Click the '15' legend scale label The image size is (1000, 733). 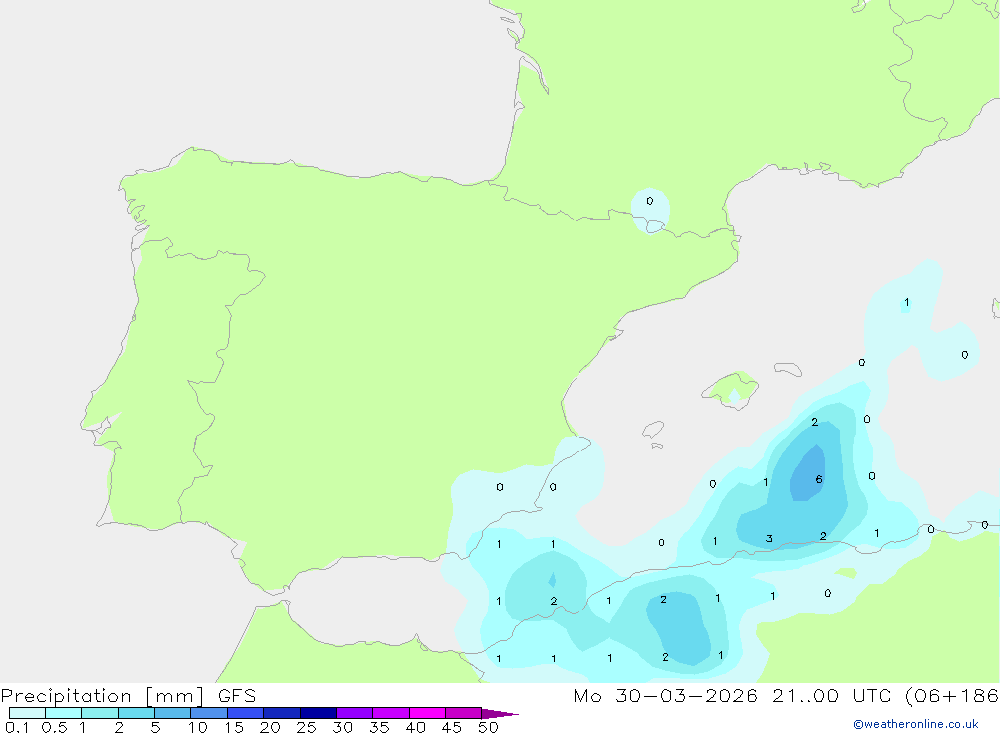[234, 727]
